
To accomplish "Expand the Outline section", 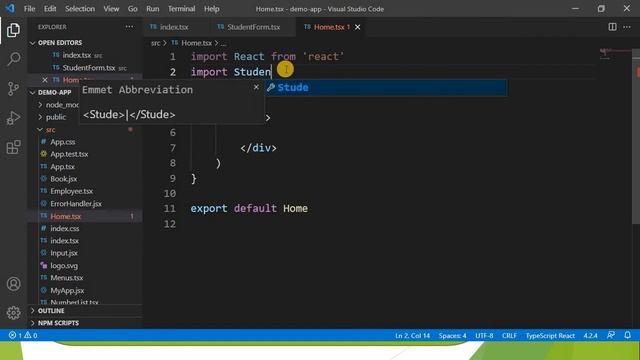I will (85, 311).
